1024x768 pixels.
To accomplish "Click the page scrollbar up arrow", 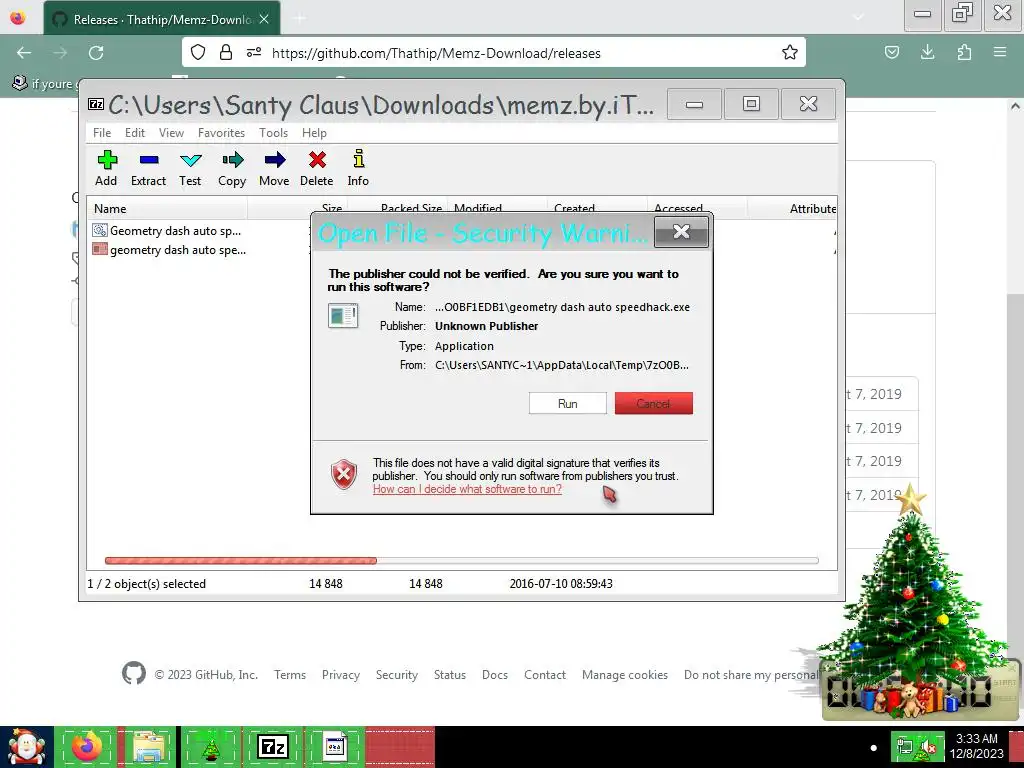I will 1015,106.
